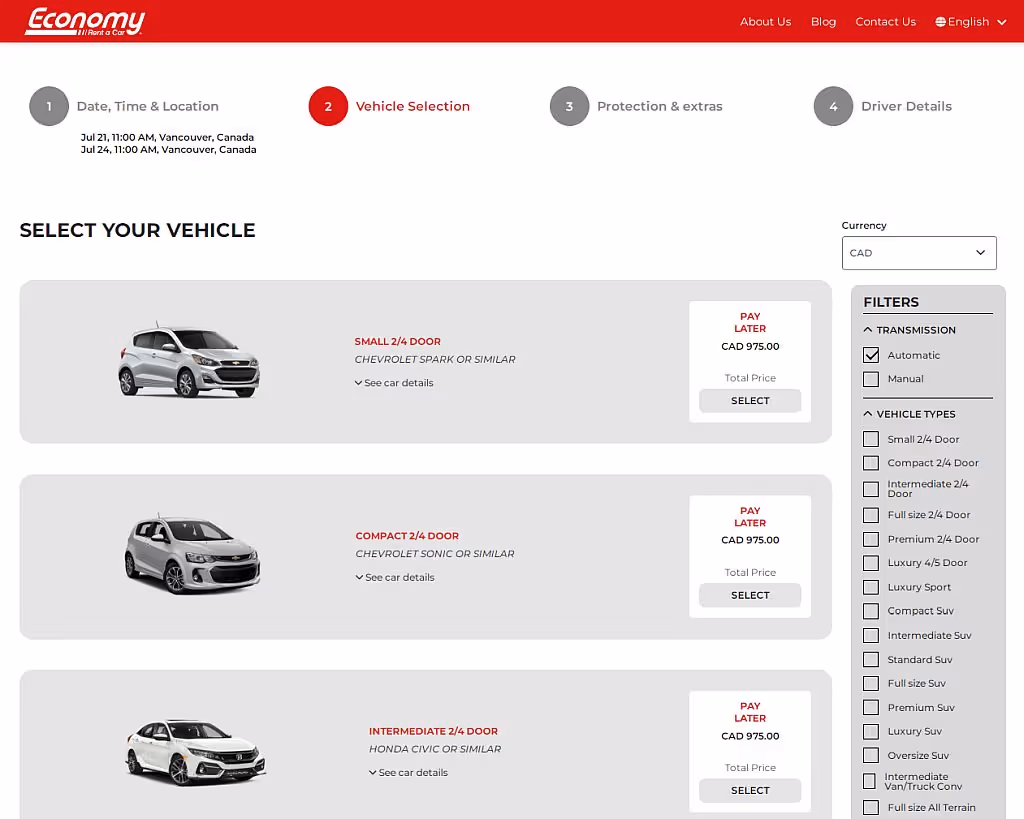Go to Vehicle Selection step
This screenshot has height=819, width=1024.
tap(413, 106)
